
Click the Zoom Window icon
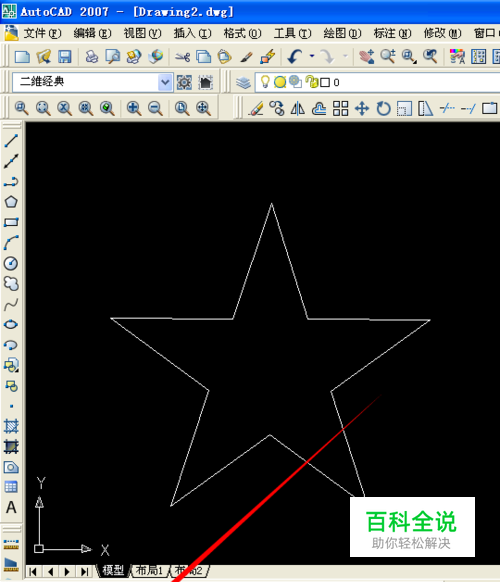click(22, 108)
